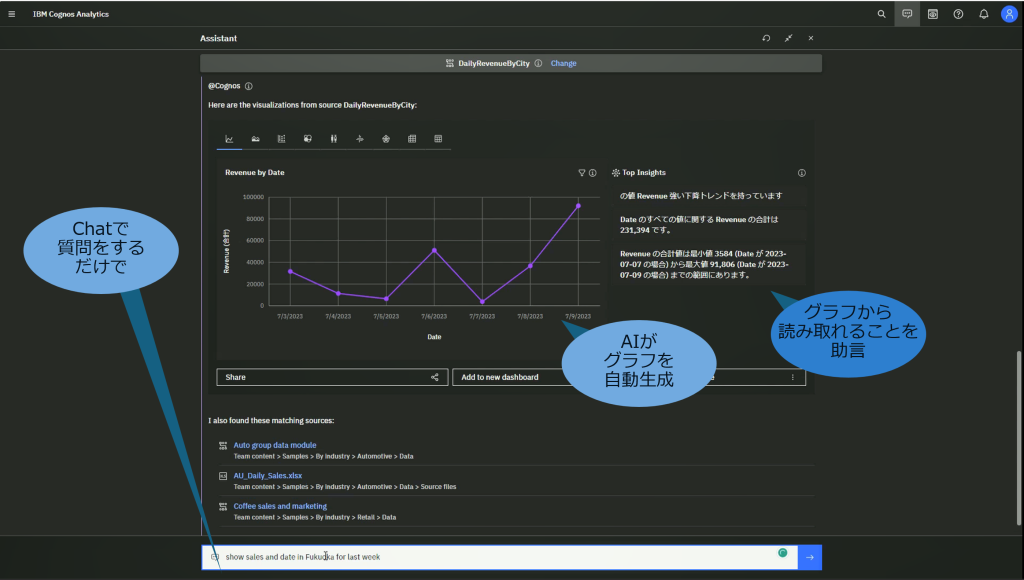Click the Share button
The height and width of the screenshot is (580, 1024).
tap(332, 377)
